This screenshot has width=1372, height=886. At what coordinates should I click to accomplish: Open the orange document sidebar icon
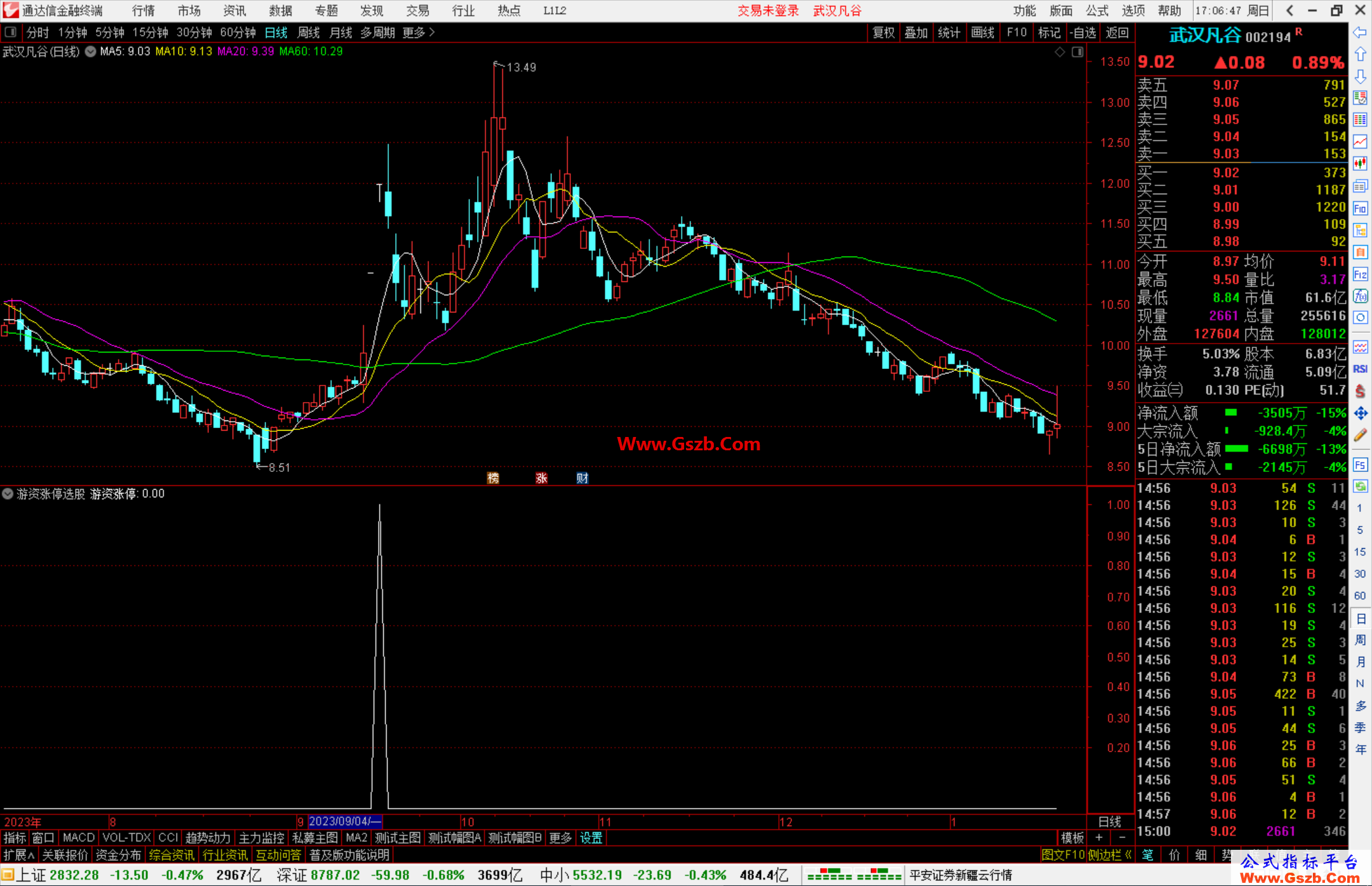(1360, 252)
